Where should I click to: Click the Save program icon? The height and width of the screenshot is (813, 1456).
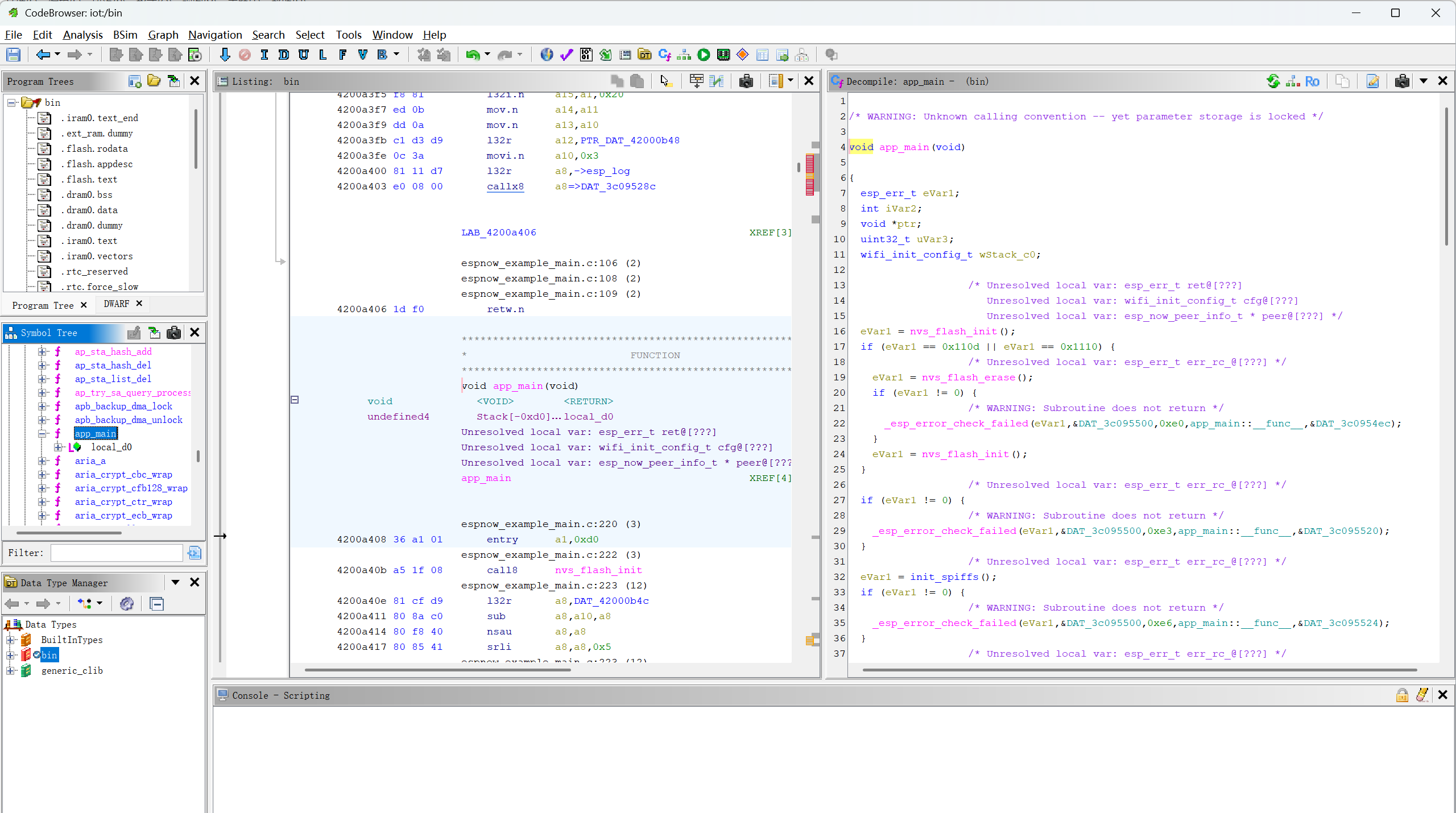[13, 55]
